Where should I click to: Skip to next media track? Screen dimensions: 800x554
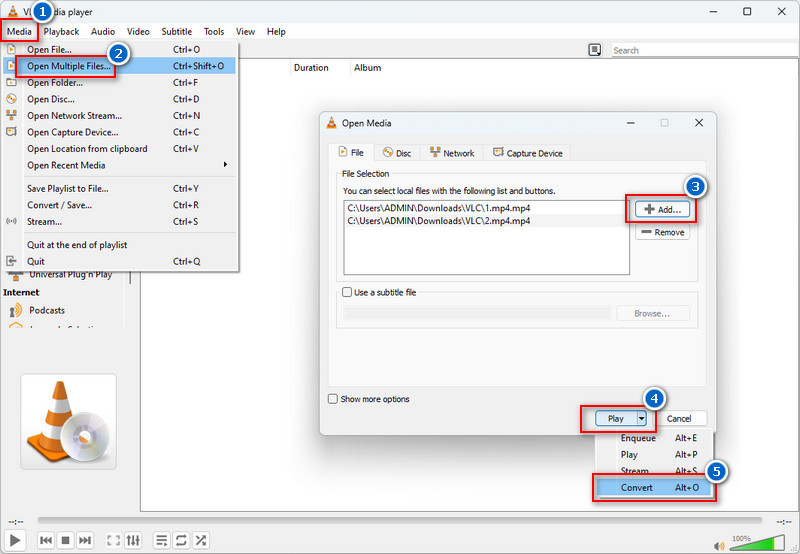click(x=85, y=540)
